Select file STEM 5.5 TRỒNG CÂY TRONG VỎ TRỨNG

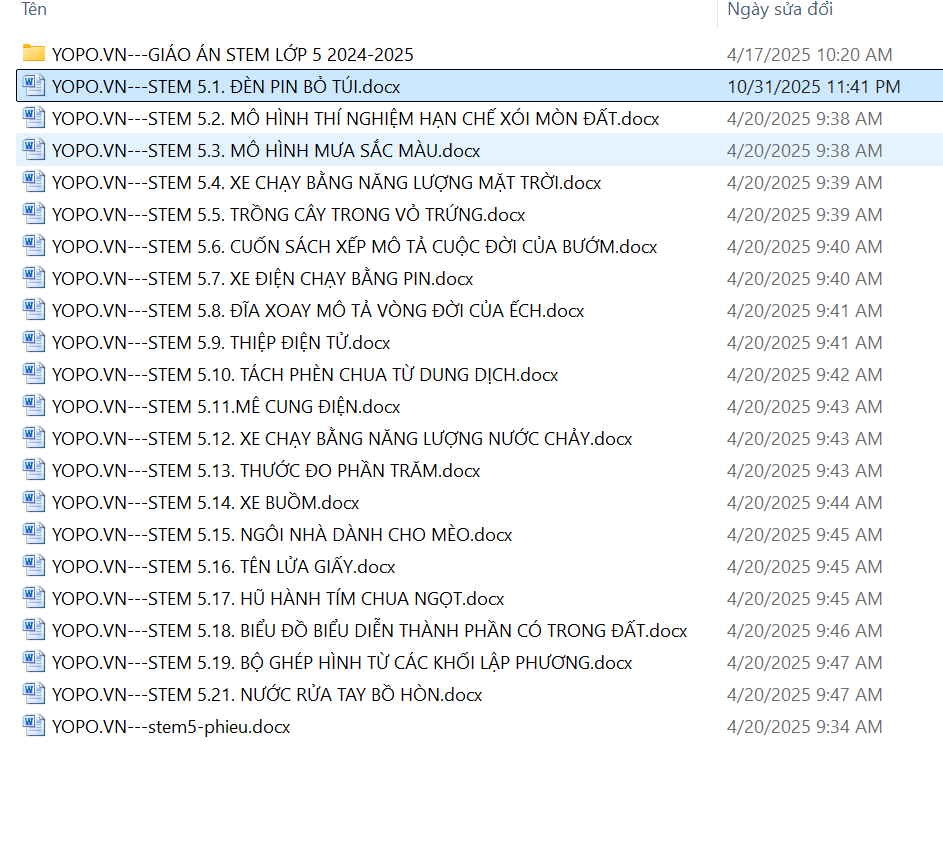288,215
